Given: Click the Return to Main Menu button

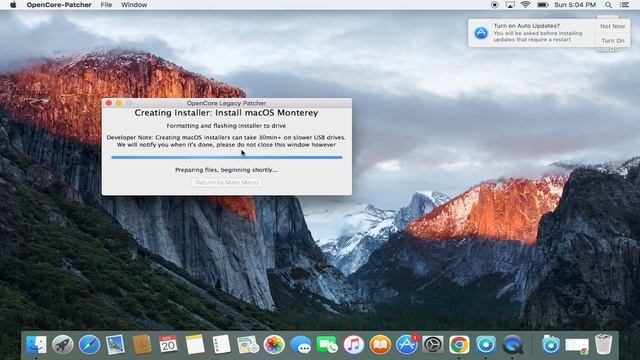Looking at the screenshot, I should click(x=227, y=182).
